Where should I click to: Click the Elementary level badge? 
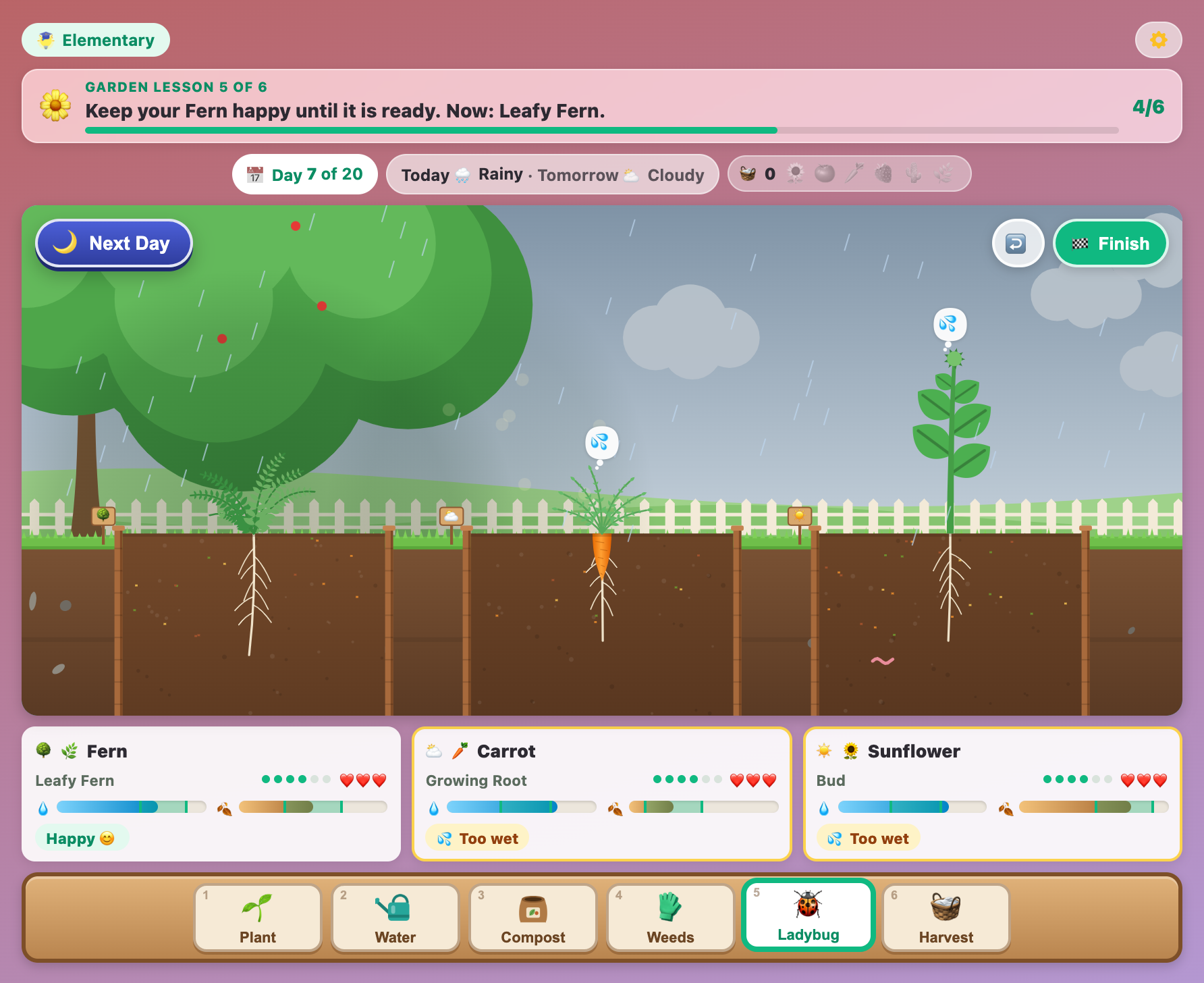96,40
